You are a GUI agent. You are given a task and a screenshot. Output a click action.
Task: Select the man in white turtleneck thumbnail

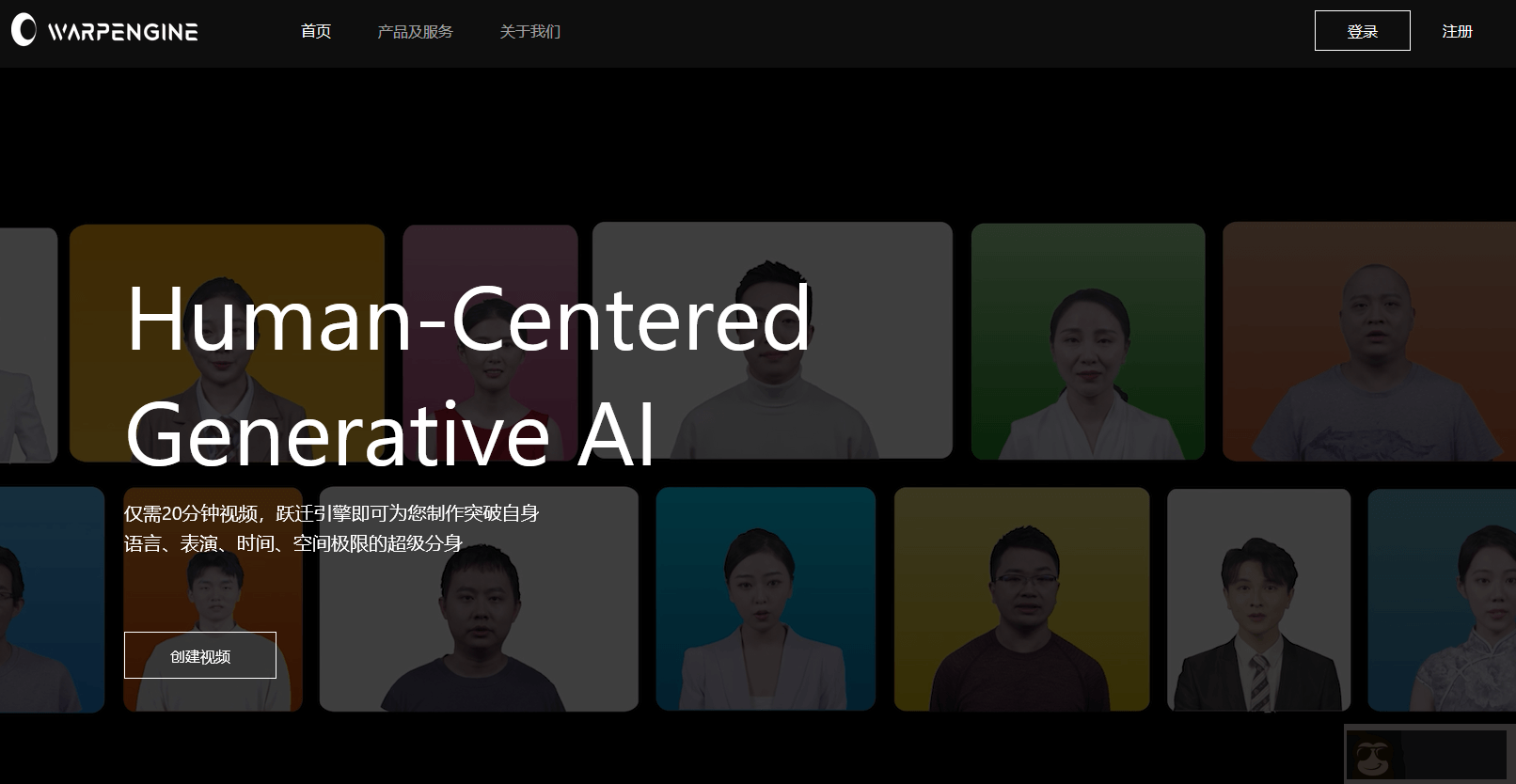(772, 340)
